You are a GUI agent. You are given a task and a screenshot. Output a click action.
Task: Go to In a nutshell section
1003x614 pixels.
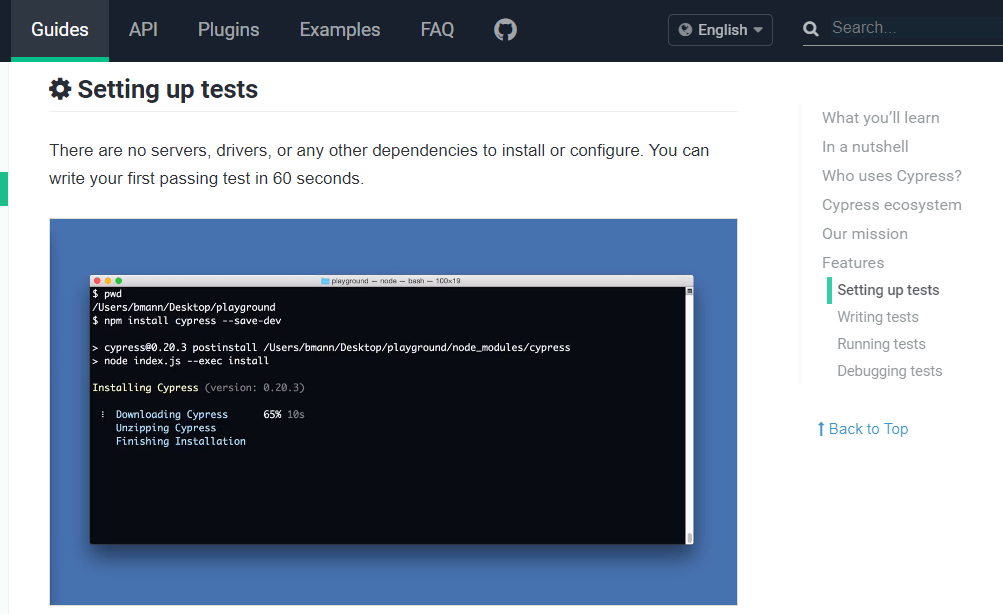865,147
